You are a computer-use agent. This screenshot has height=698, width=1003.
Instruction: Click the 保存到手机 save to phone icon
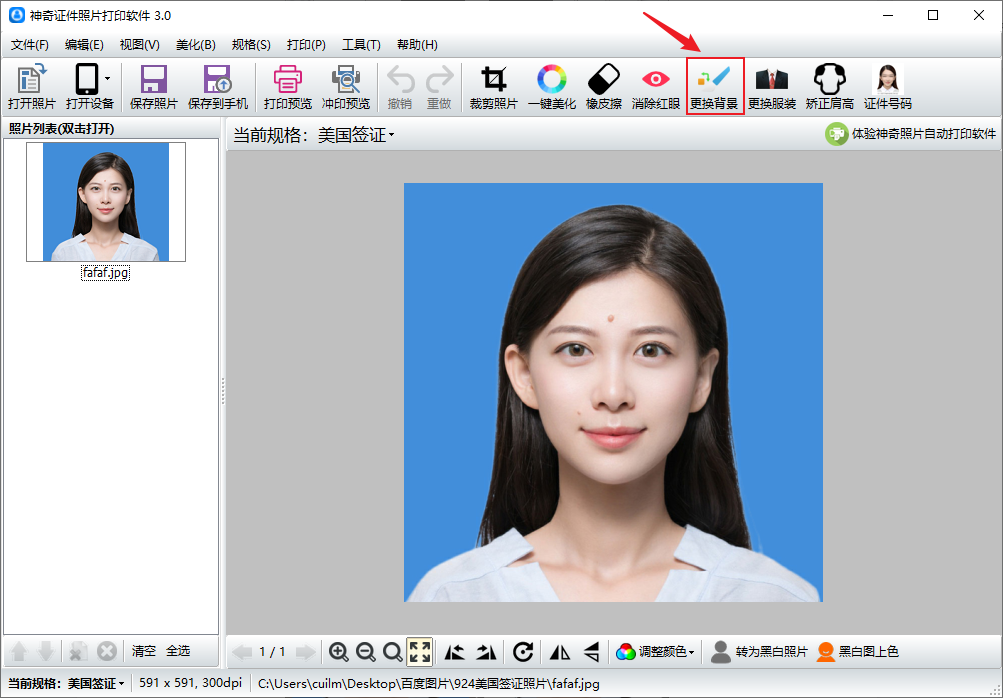click(217, 86)
